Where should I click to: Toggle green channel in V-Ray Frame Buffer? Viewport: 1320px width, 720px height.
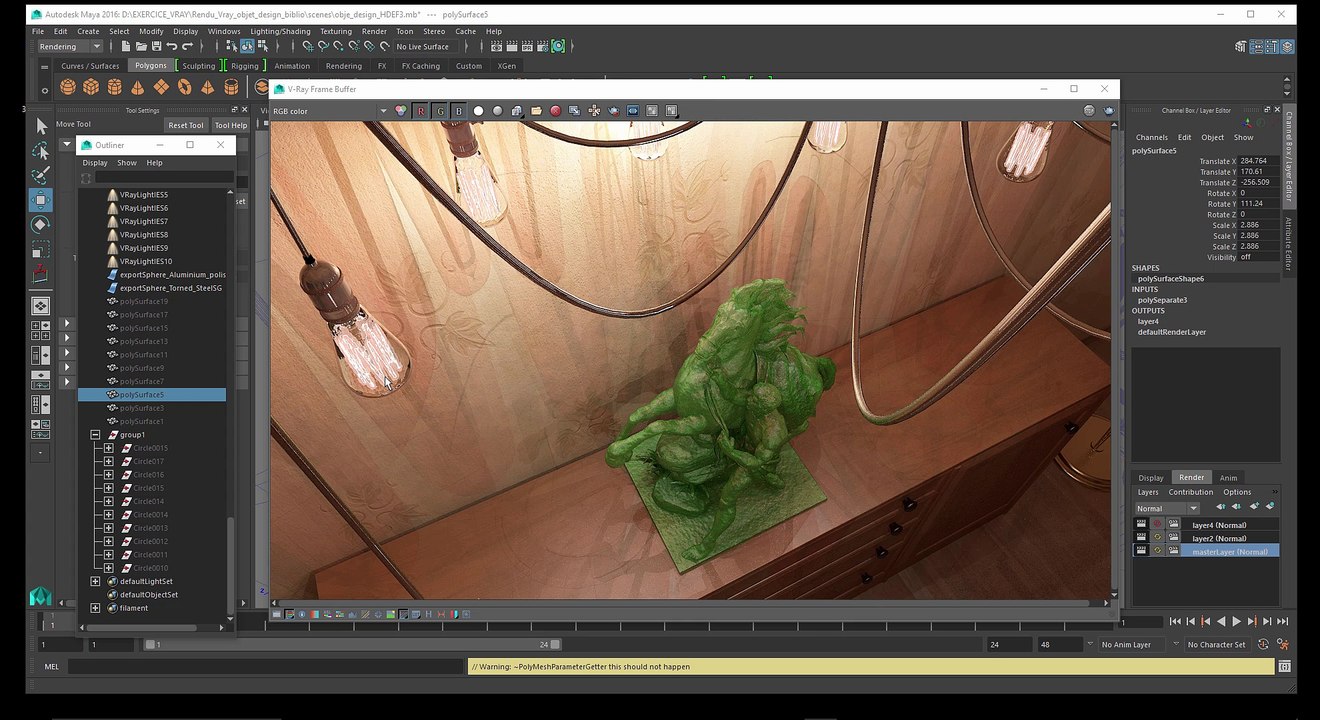tap(440, 111)
